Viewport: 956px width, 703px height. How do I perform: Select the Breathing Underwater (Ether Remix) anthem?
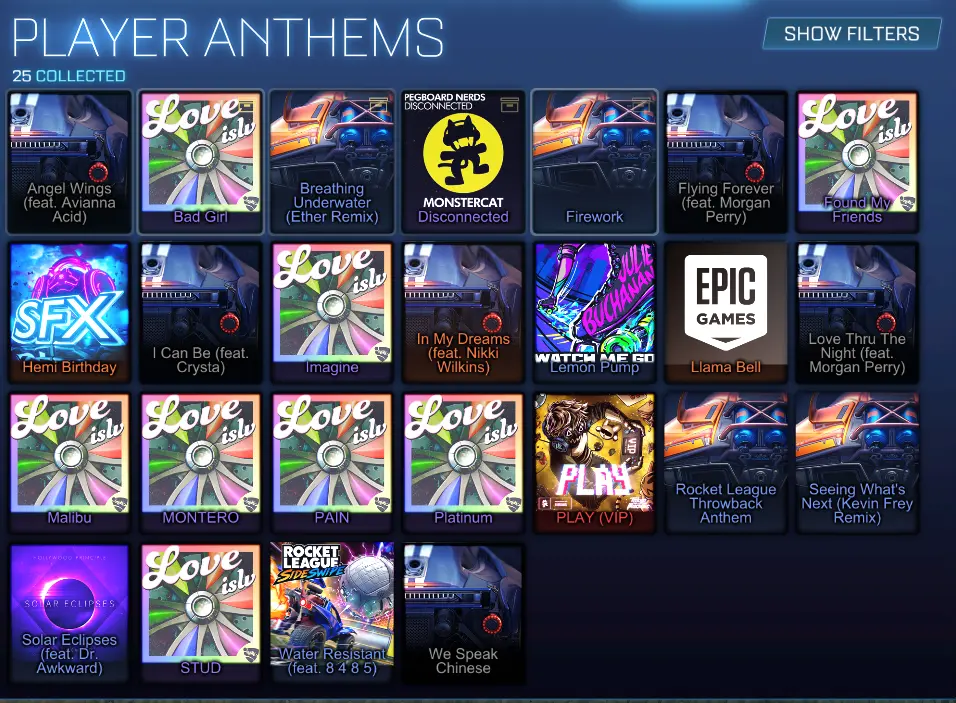[332, 162]
